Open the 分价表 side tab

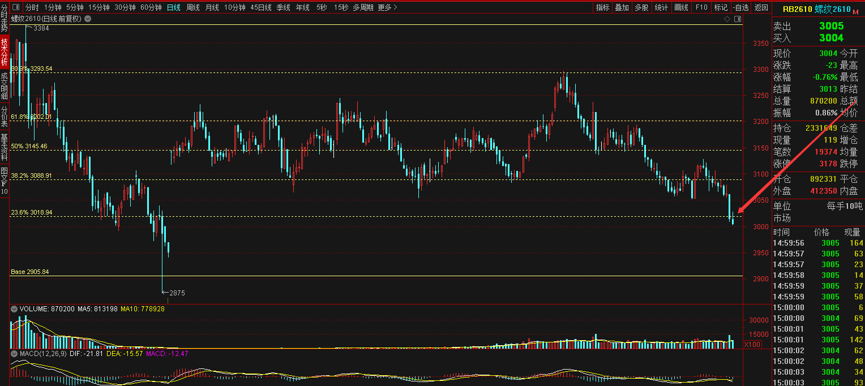click(4, 115)
